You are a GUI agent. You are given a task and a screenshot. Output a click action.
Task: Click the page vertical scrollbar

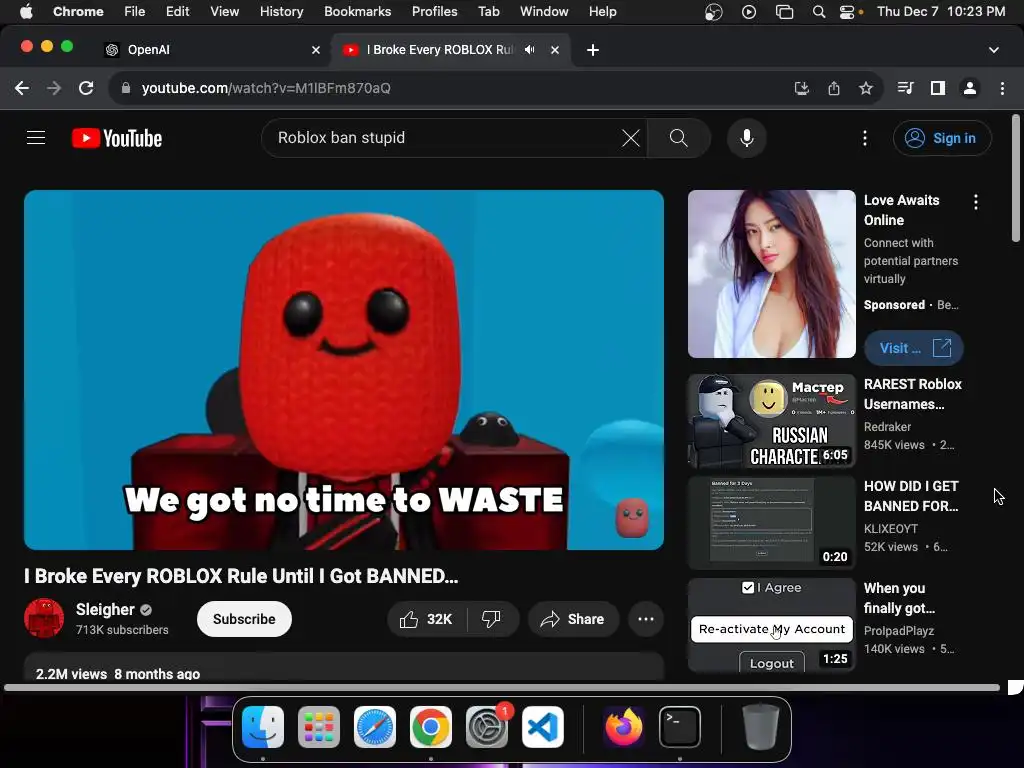point(1016,180)
